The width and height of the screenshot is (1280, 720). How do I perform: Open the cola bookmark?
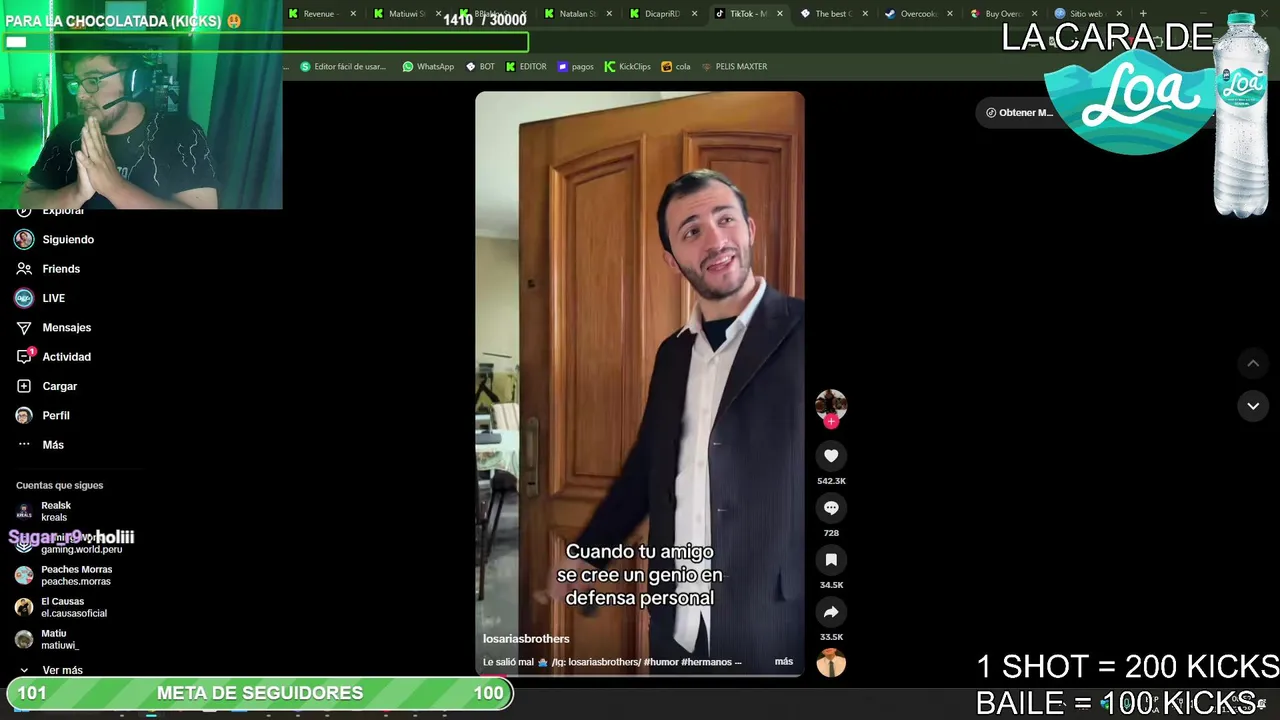676,67
